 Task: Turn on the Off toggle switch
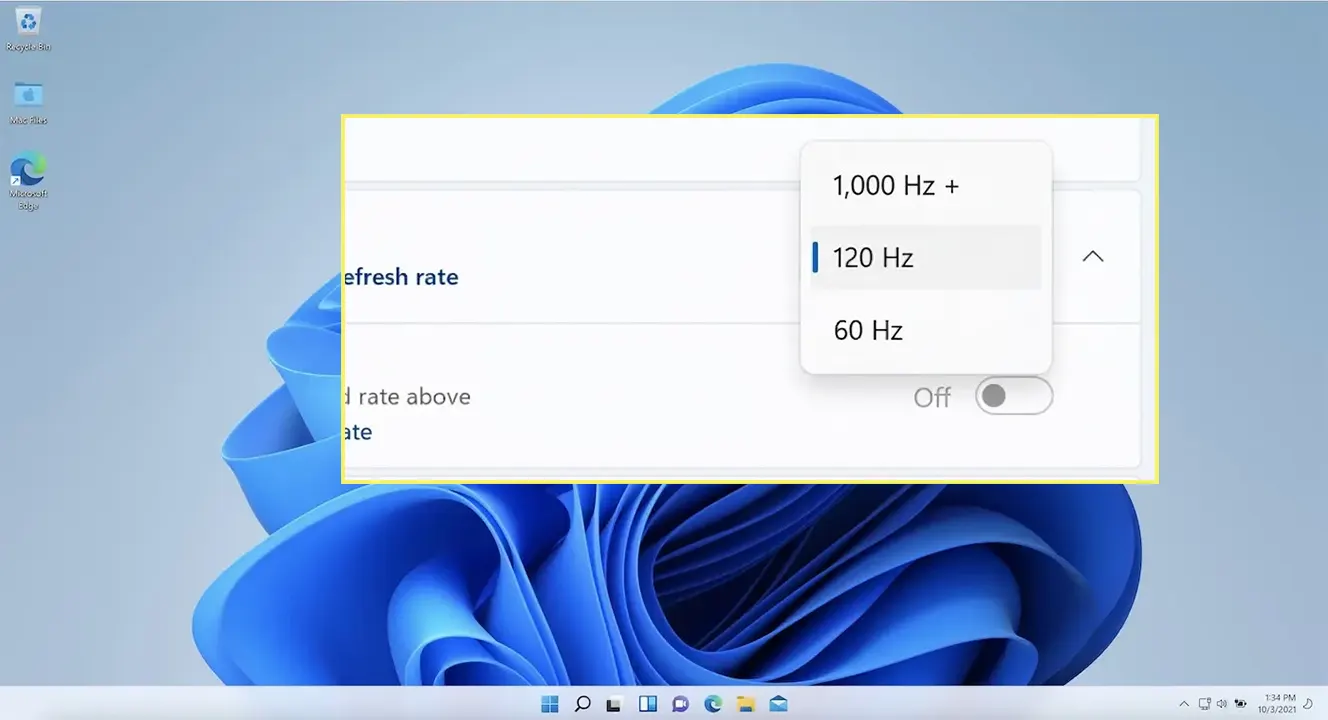(x=1014, y=396)
